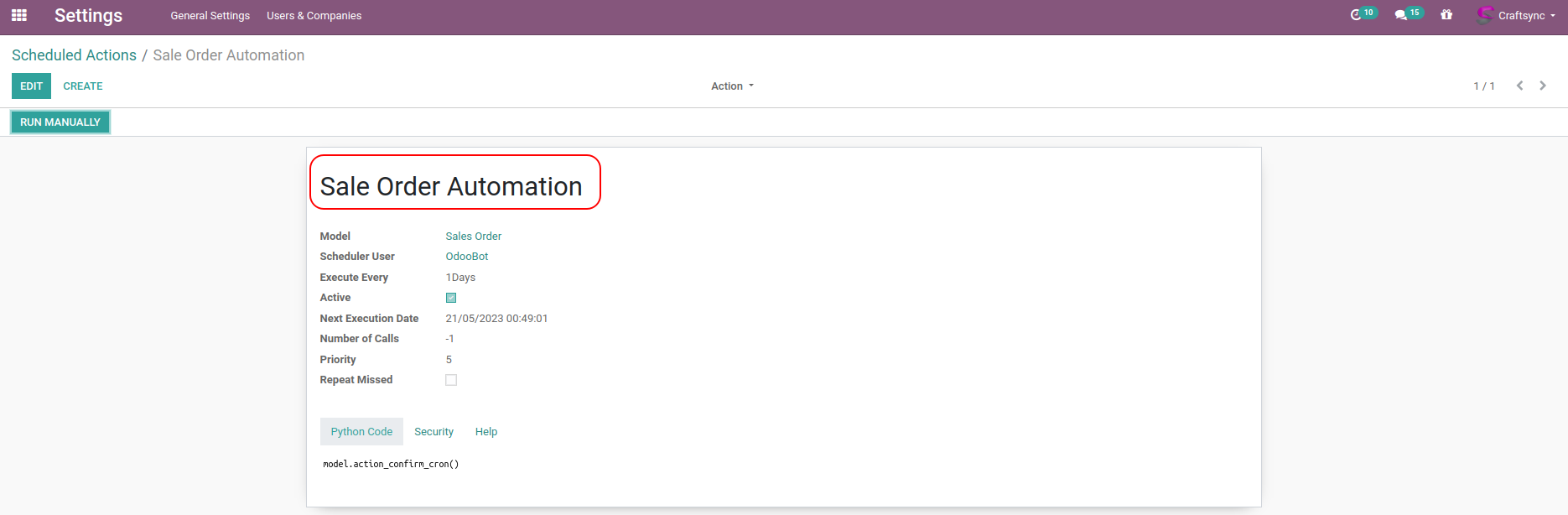Open Users & Companies menu
The image size is (1568, 515).
pos(314,16)
